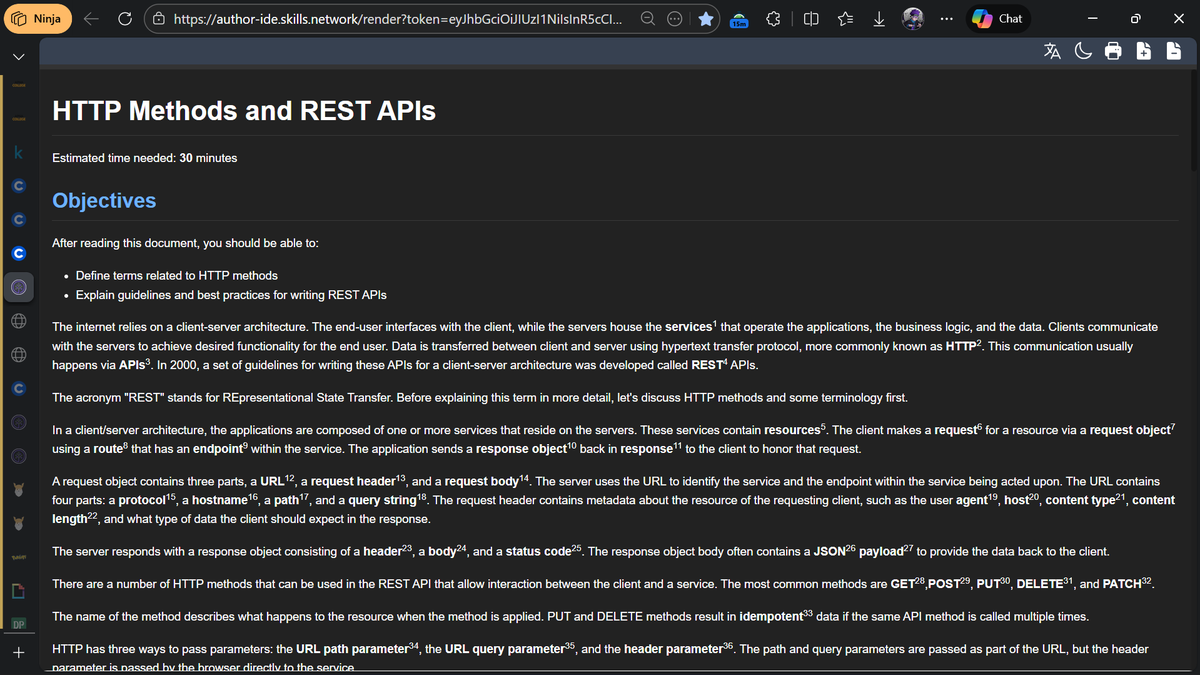Click the 'HTTP Methods and REST APIs' title

pyautogui.click(x=244, y=111)
